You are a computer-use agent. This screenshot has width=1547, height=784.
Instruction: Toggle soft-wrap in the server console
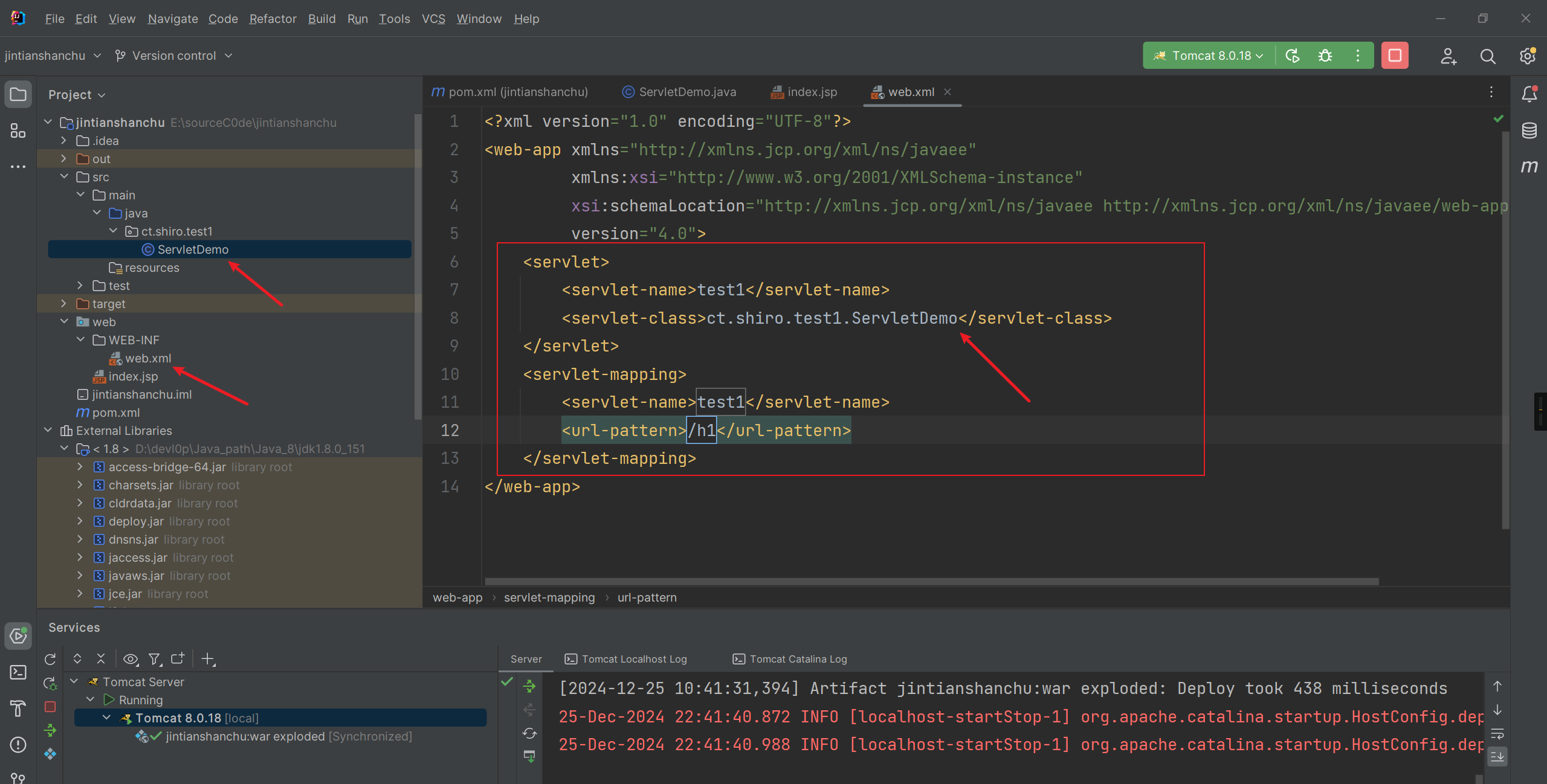(x=1497, y=734)
